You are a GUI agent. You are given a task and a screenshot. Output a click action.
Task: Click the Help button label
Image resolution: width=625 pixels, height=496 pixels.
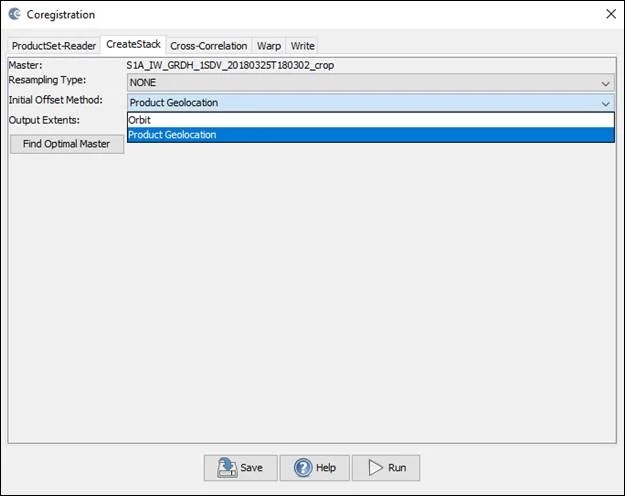pyautogui.click(x=326, y=468)
